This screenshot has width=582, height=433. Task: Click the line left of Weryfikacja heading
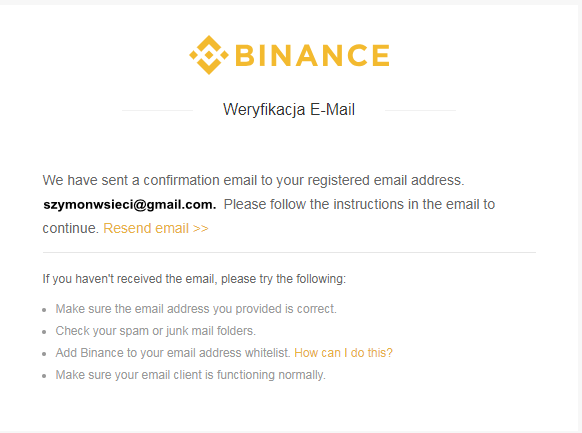click(x=157, y=110)
